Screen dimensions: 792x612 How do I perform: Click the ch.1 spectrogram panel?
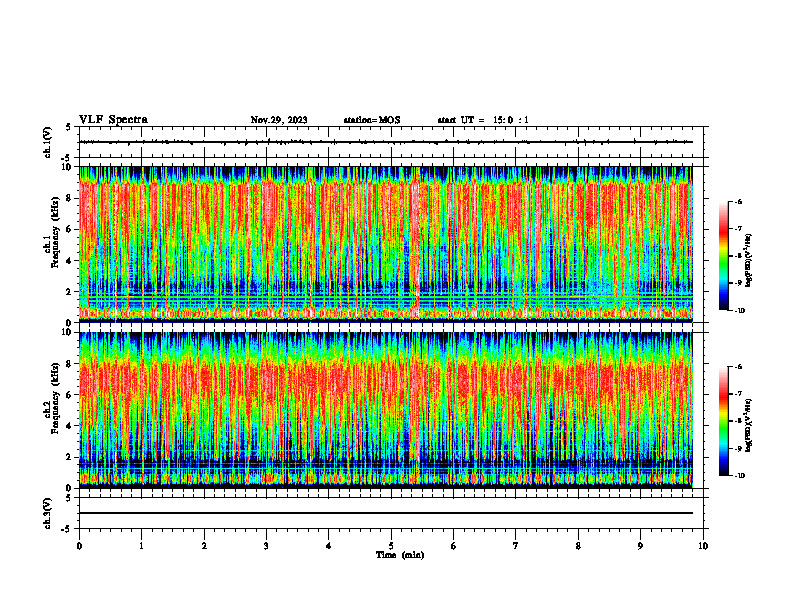point(385,244)
